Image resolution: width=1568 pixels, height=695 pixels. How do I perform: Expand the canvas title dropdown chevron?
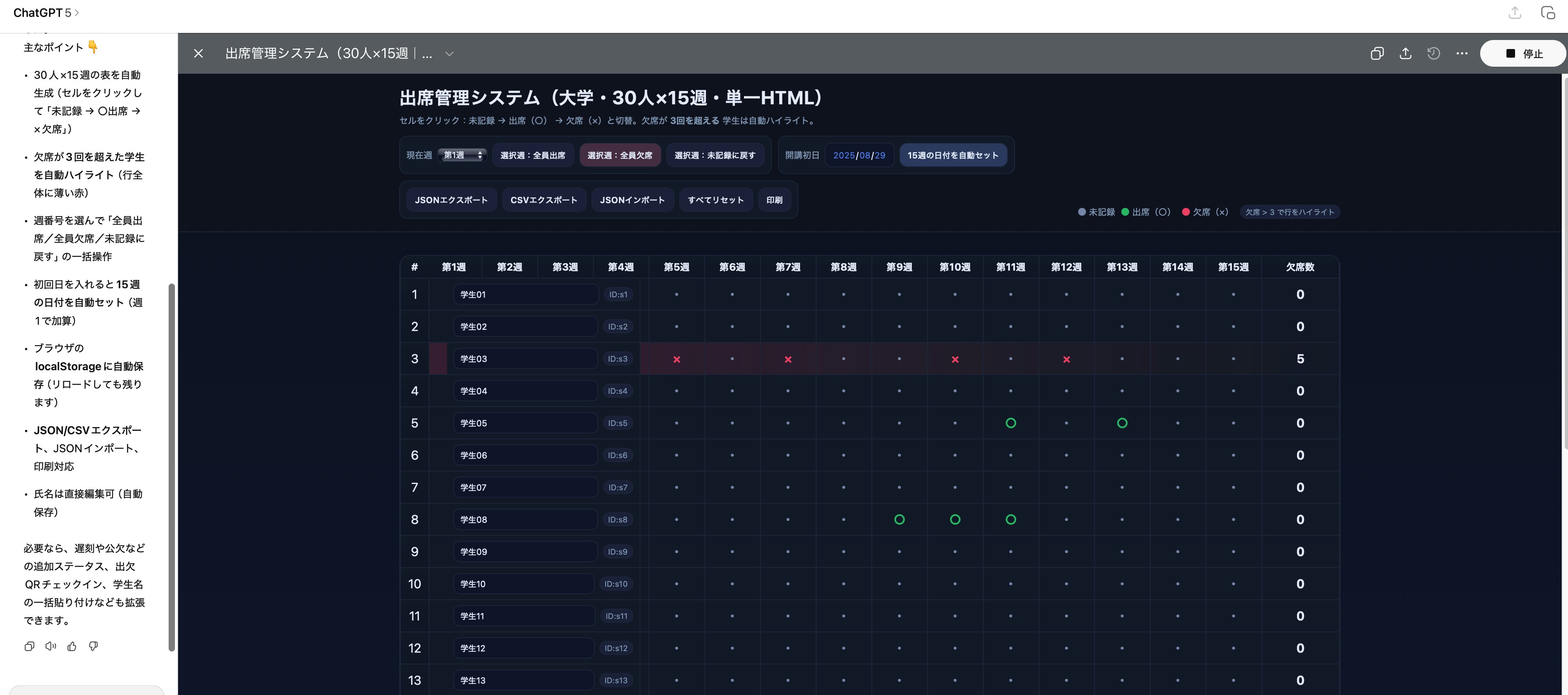(x=449, y=54)
